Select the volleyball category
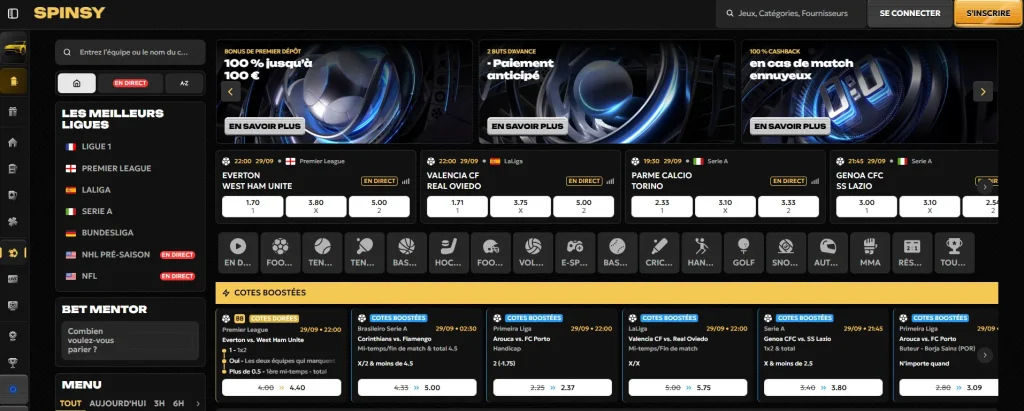Viewport: 1024px width, 411px height. click(x=533, y=252)
